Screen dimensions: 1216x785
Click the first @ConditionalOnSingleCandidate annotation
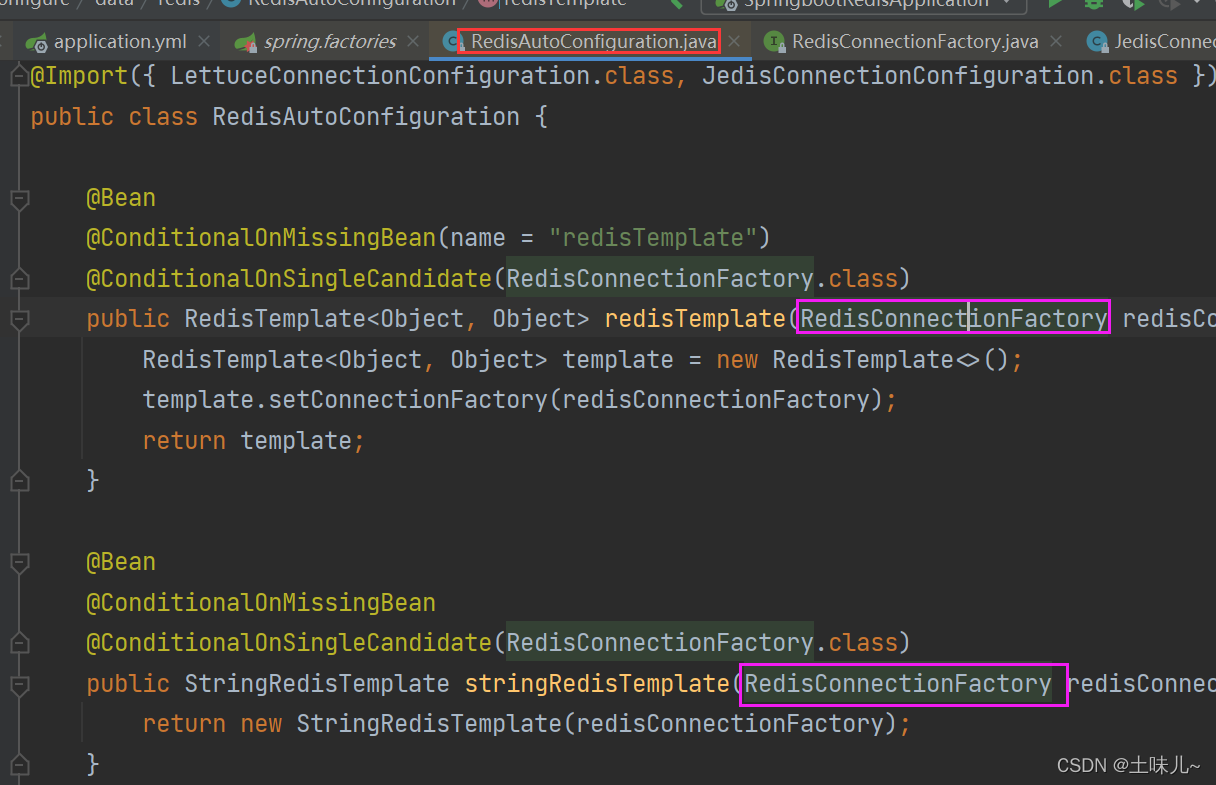(498, 279)
